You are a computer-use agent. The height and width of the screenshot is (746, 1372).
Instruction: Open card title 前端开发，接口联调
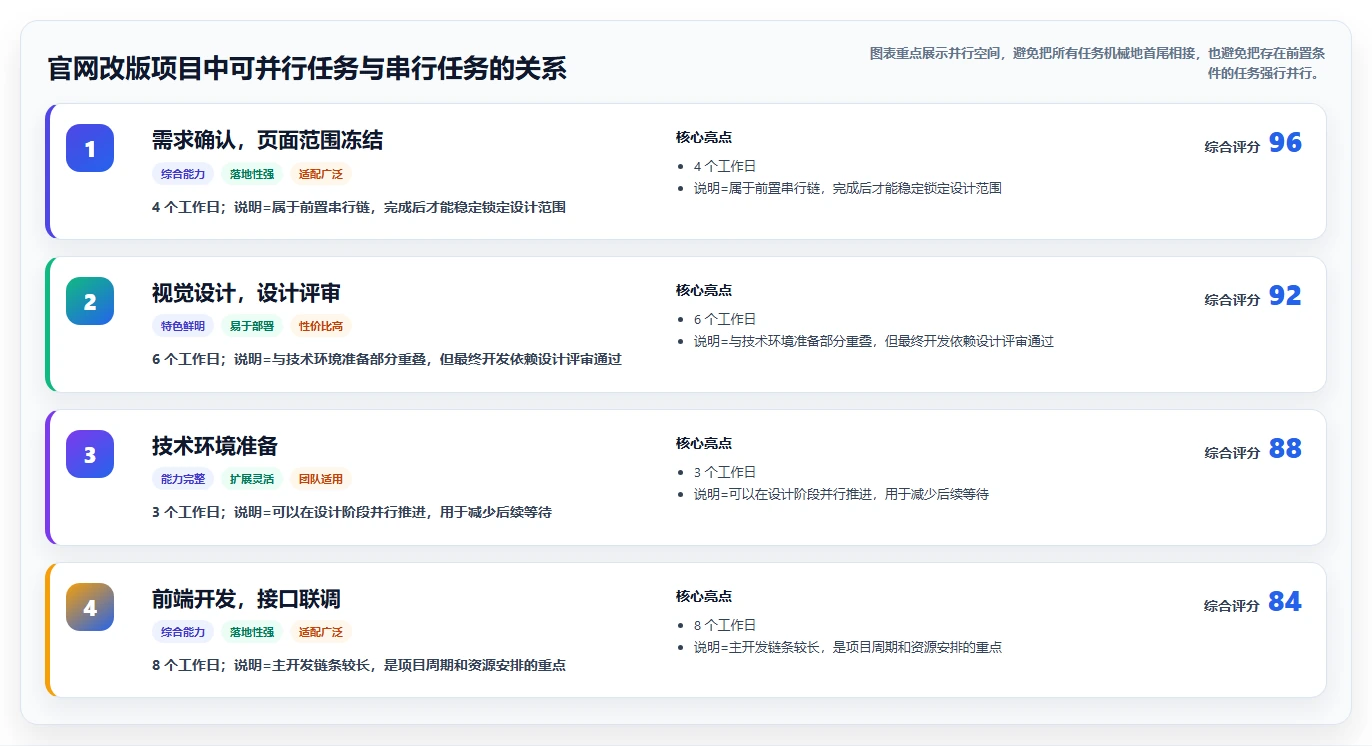pyautogui.click(x=246, y=598)
